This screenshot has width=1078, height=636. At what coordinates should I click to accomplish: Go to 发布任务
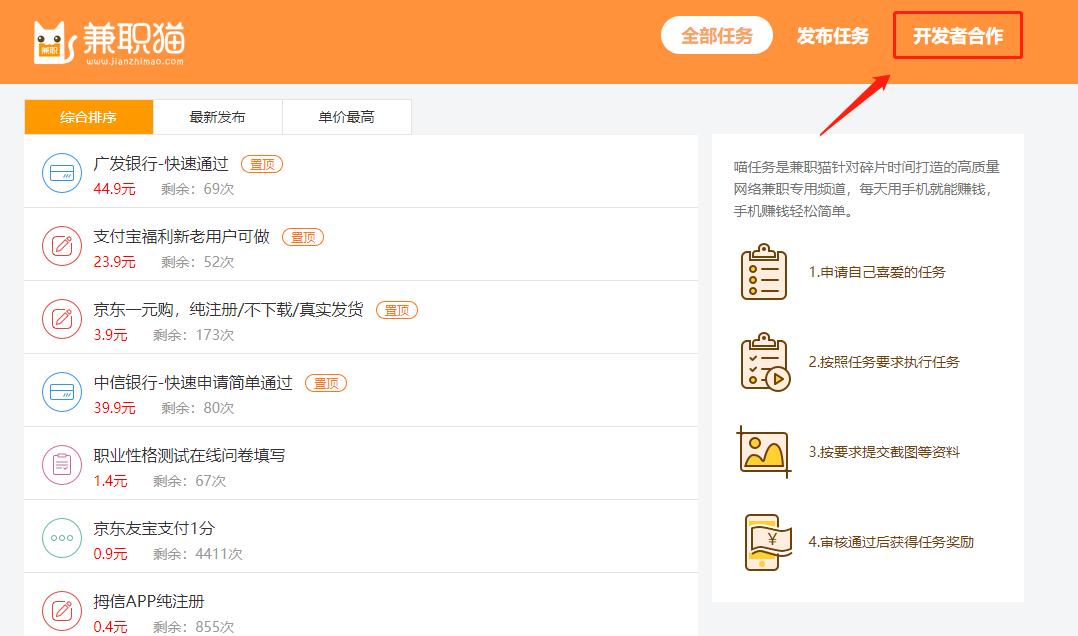pos(833,36)
